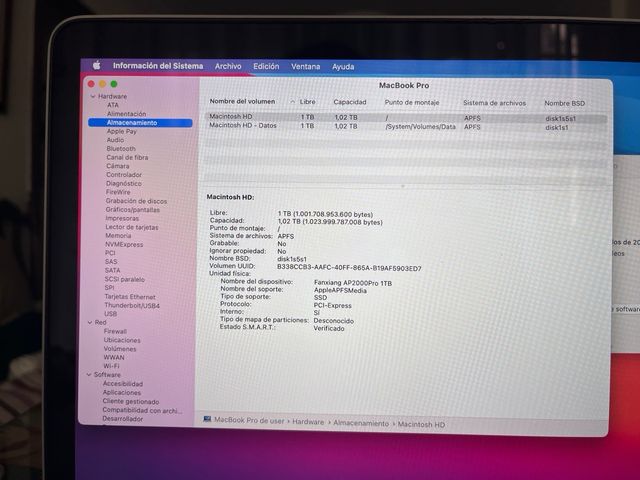Select Aplicaciones under Software

122,393
